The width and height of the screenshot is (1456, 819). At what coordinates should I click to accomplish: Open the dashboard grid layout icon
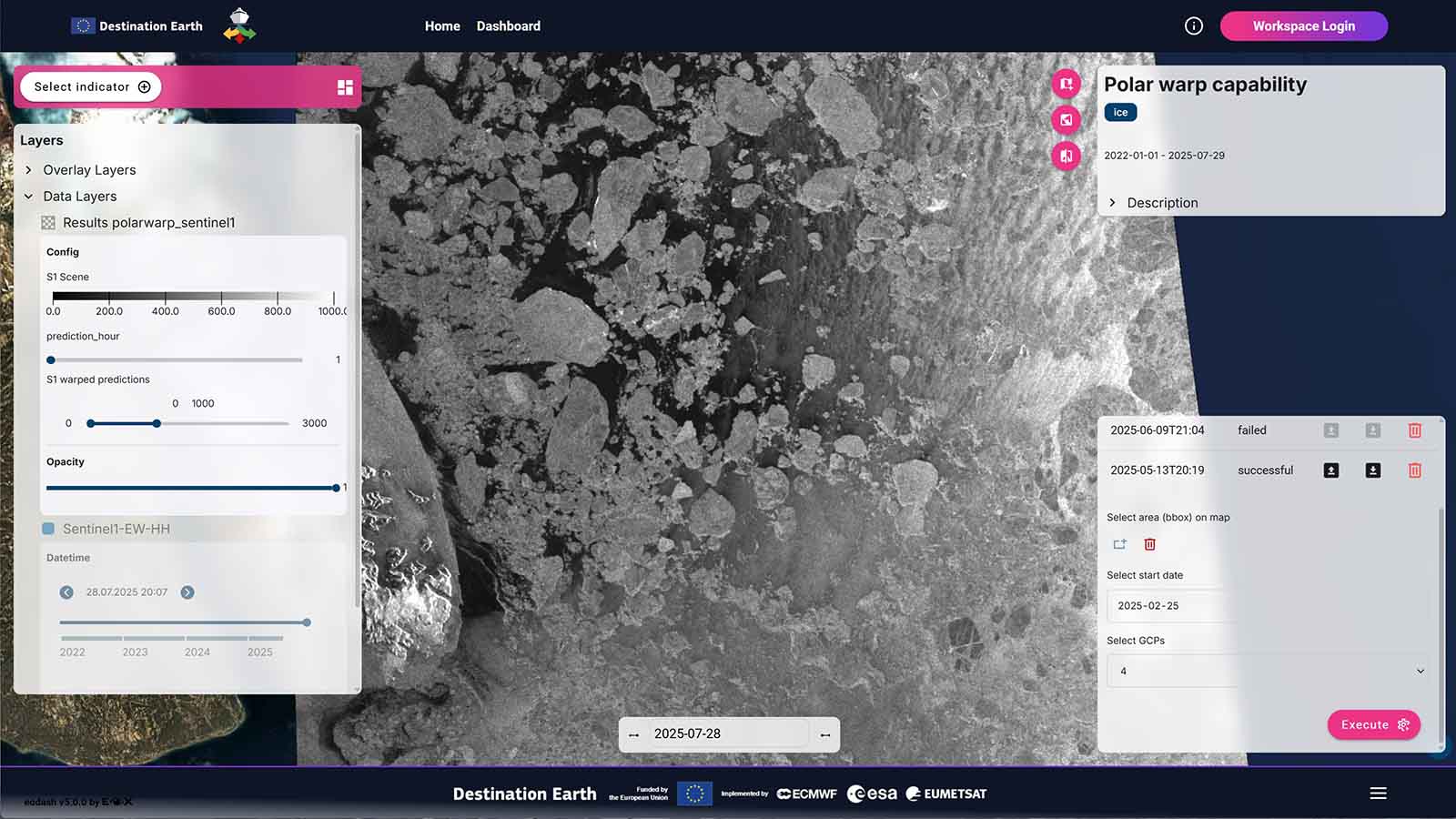pyautogui.click(x=345, y=87)
